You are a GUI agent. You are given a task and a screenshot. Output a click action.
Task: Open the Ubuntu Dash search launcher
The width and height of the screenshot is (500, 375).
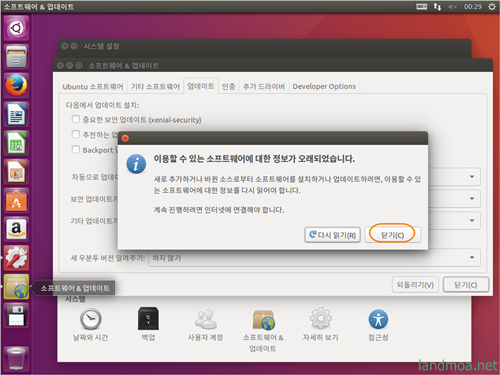16,28
